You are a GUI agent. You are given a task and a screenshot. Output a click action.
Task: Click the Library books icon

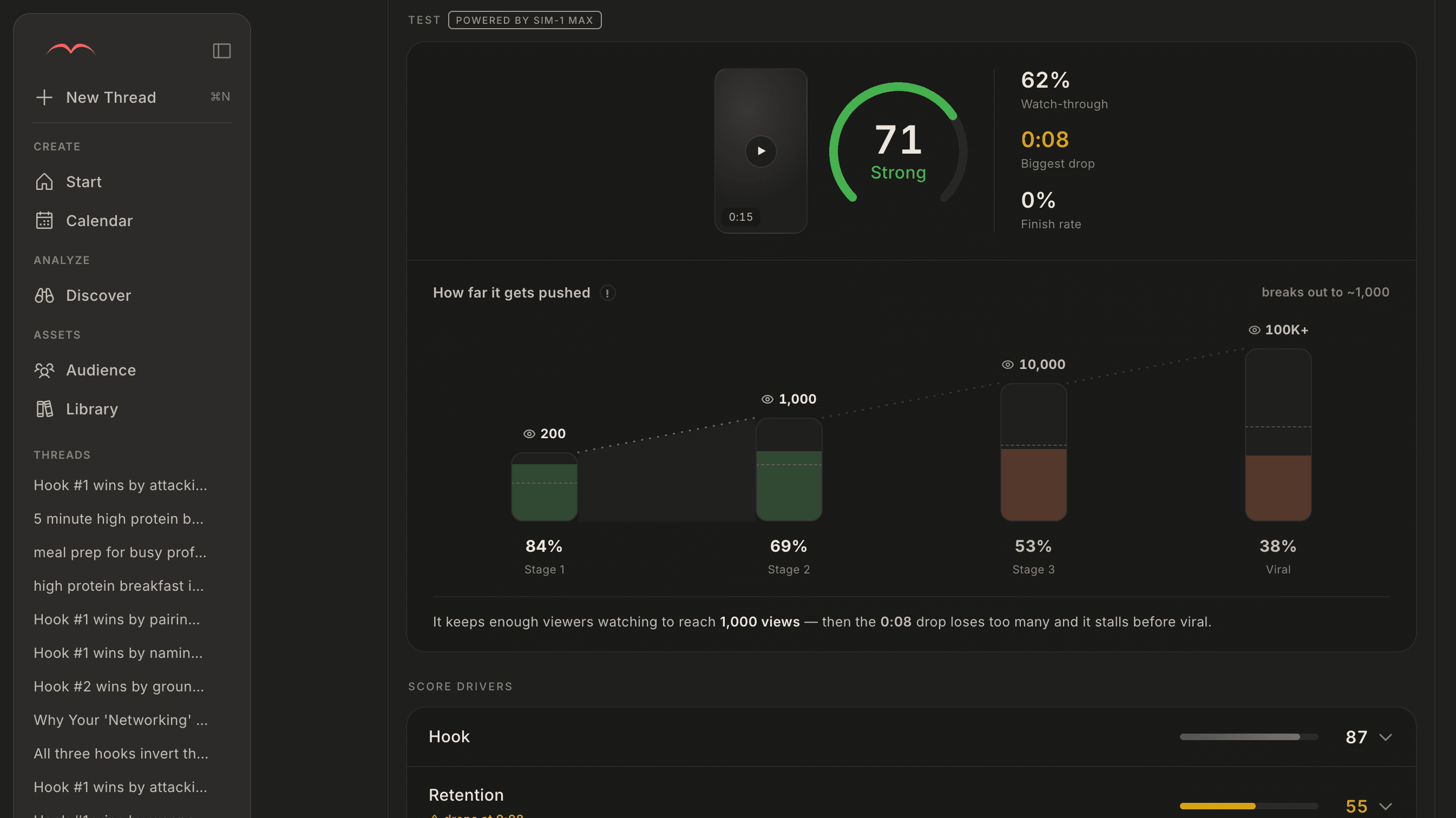[44, 408]
